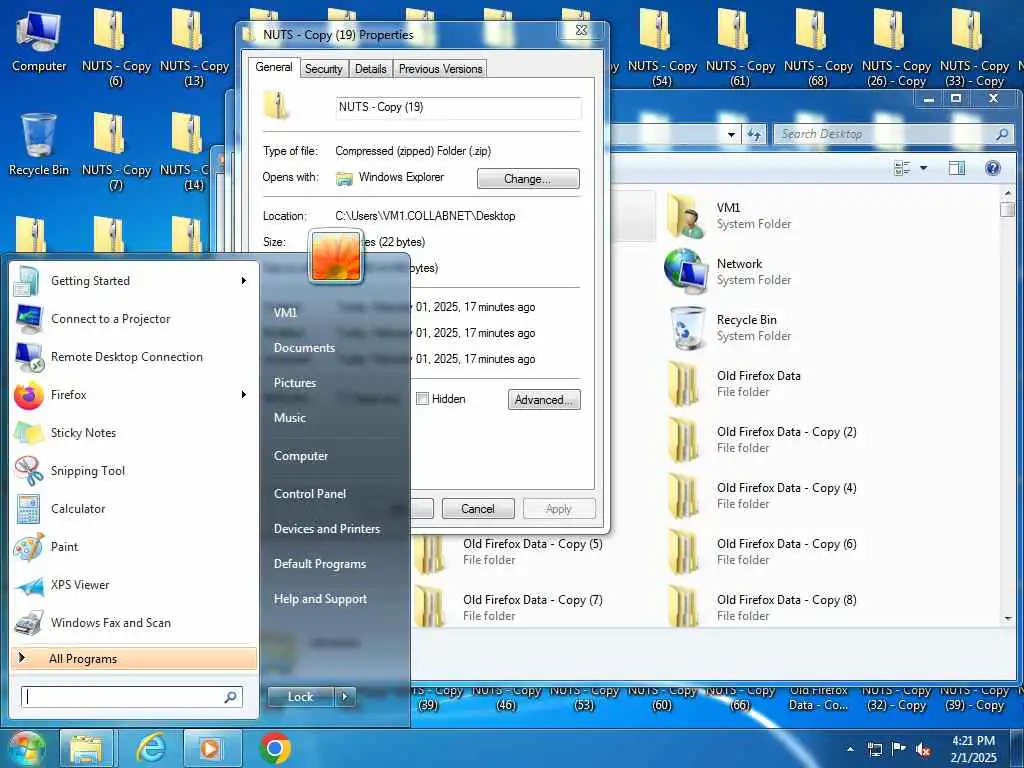Switch to the Security tab
The image size is (1024, 768).
[x=323, y=69]
